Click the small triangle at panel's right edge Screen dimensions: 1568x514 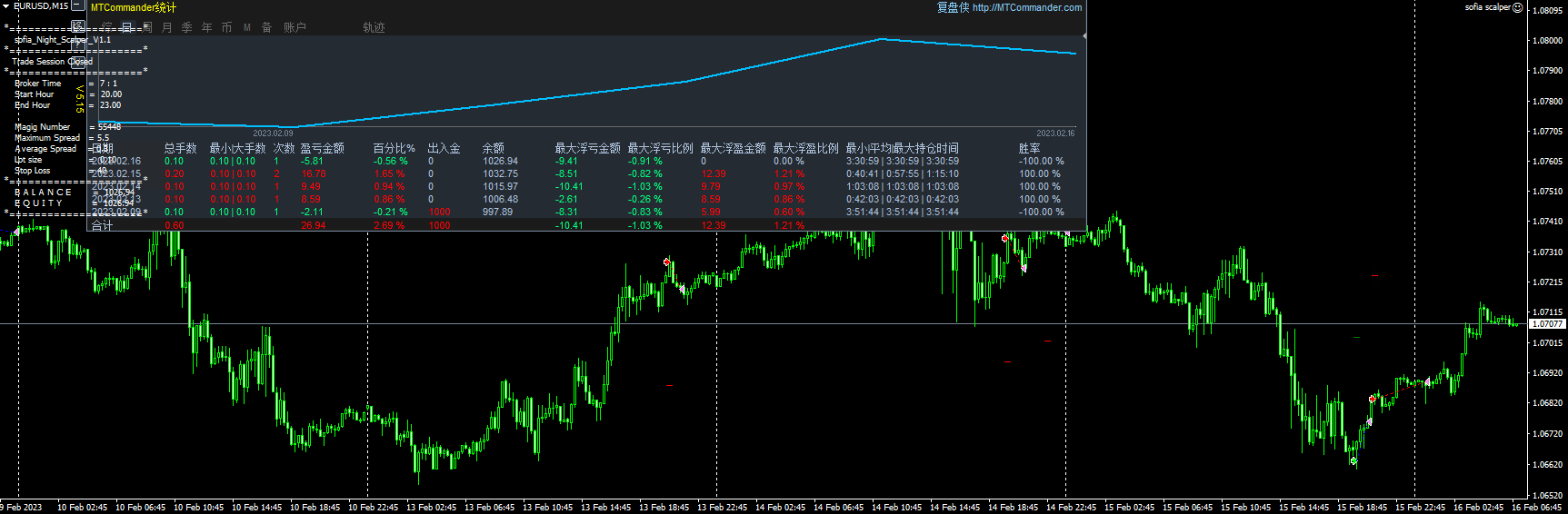pyautogui.click(x=1084, y=36)
